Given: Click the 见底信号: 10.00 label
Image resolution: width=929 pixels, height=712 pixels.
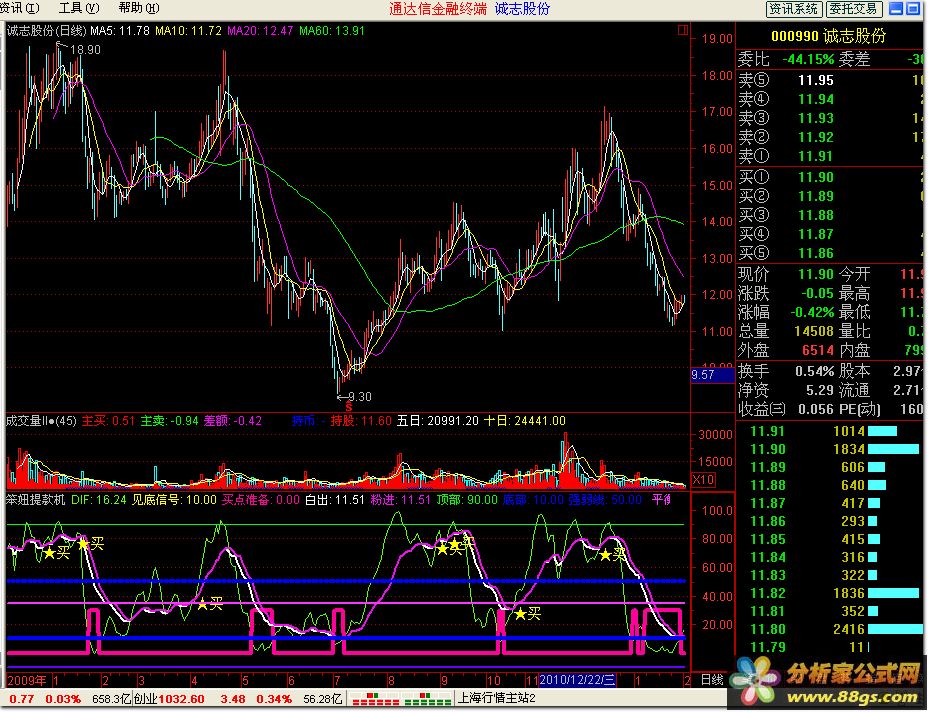Looking at the screenshot, I should click(174, 499).
